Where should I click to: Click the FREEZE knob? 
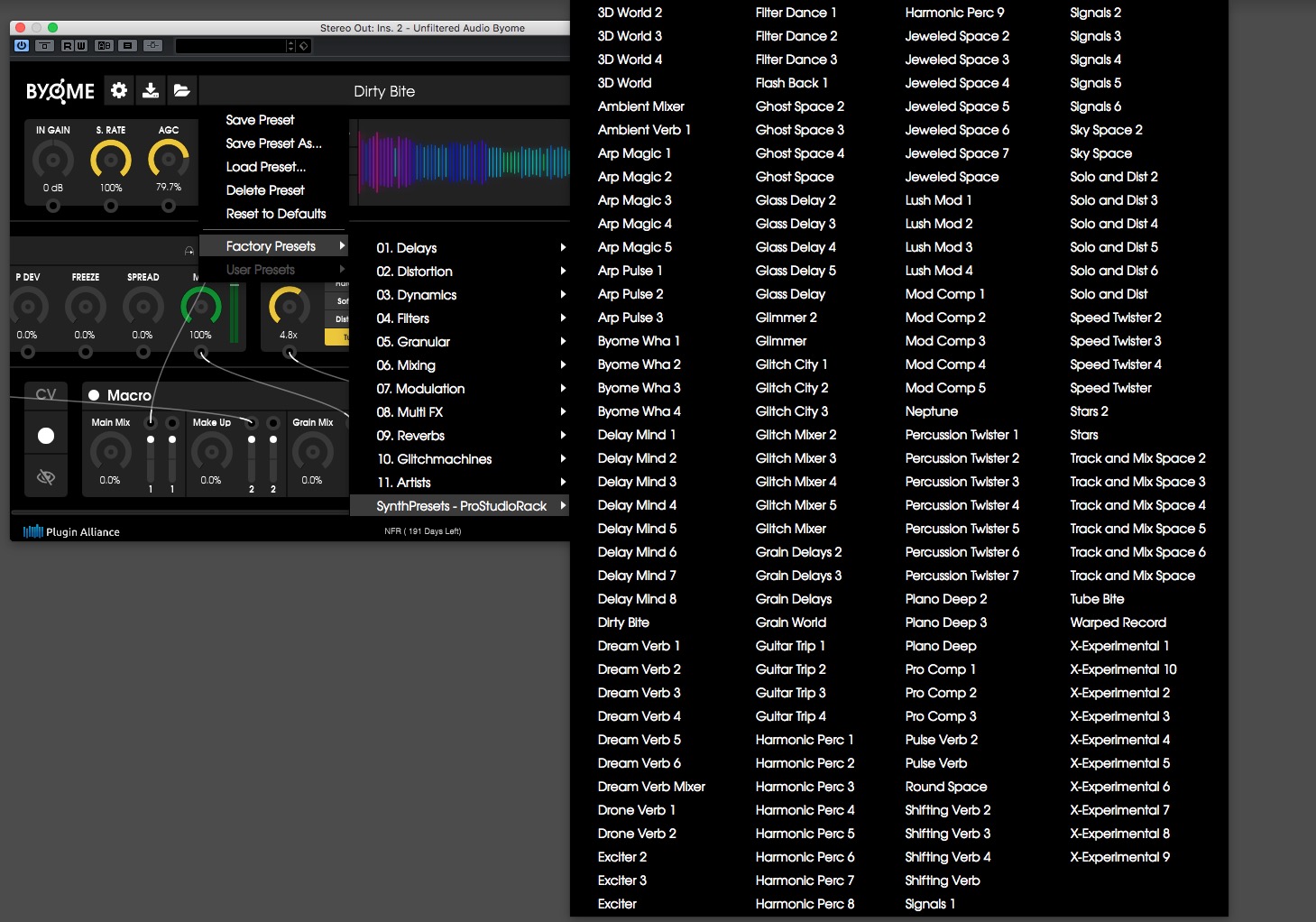86,308
